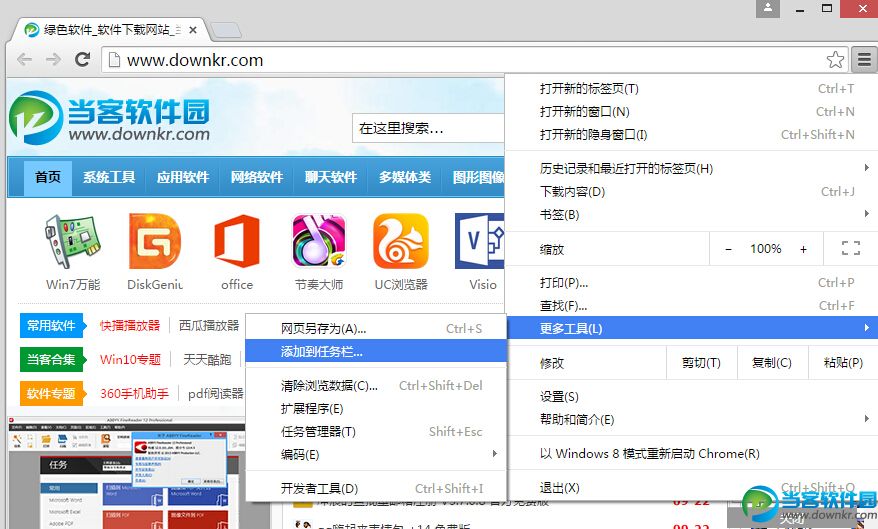Select the 绿色软件_软件下载网站 browser tab
Image resolution: width=878 pixels, height=529 pixels.
112,30
